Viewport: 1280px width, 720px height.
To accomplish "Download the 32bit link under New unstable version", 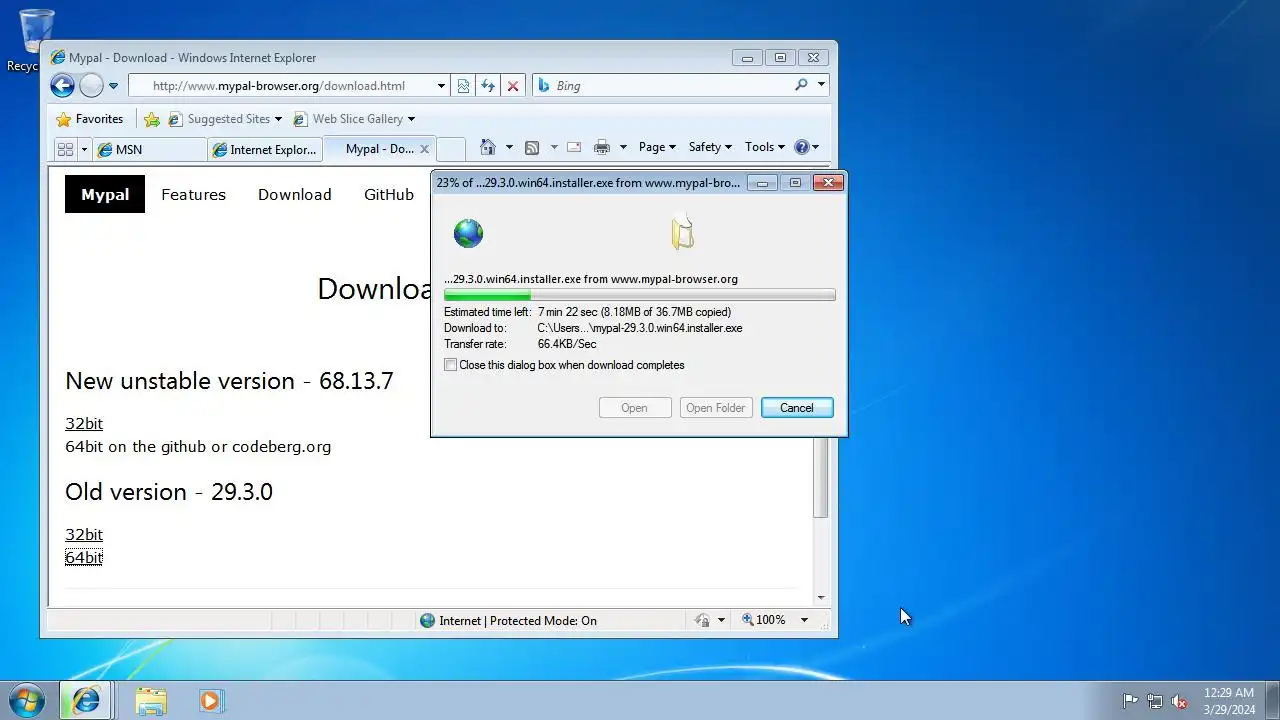I will [x=84, y=424].
